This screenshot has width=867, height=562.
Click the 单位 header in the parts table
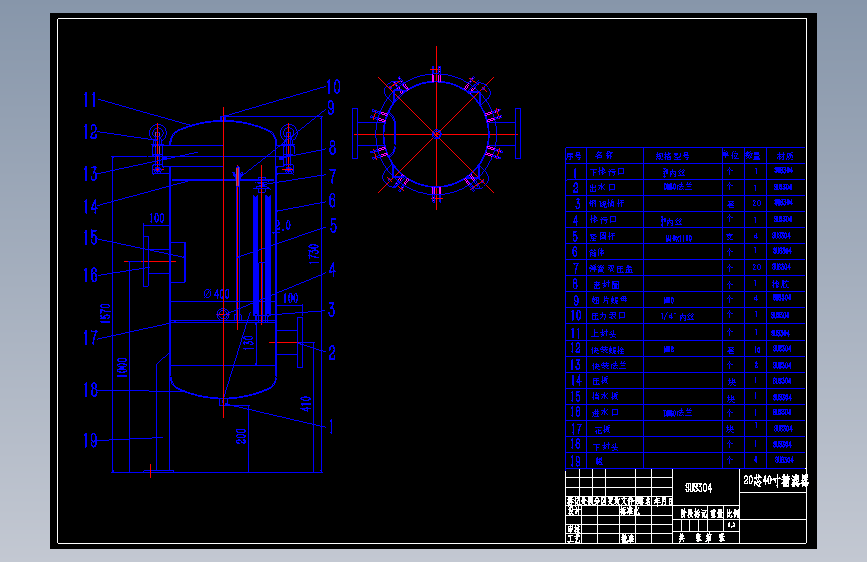[x=731, y=155]
